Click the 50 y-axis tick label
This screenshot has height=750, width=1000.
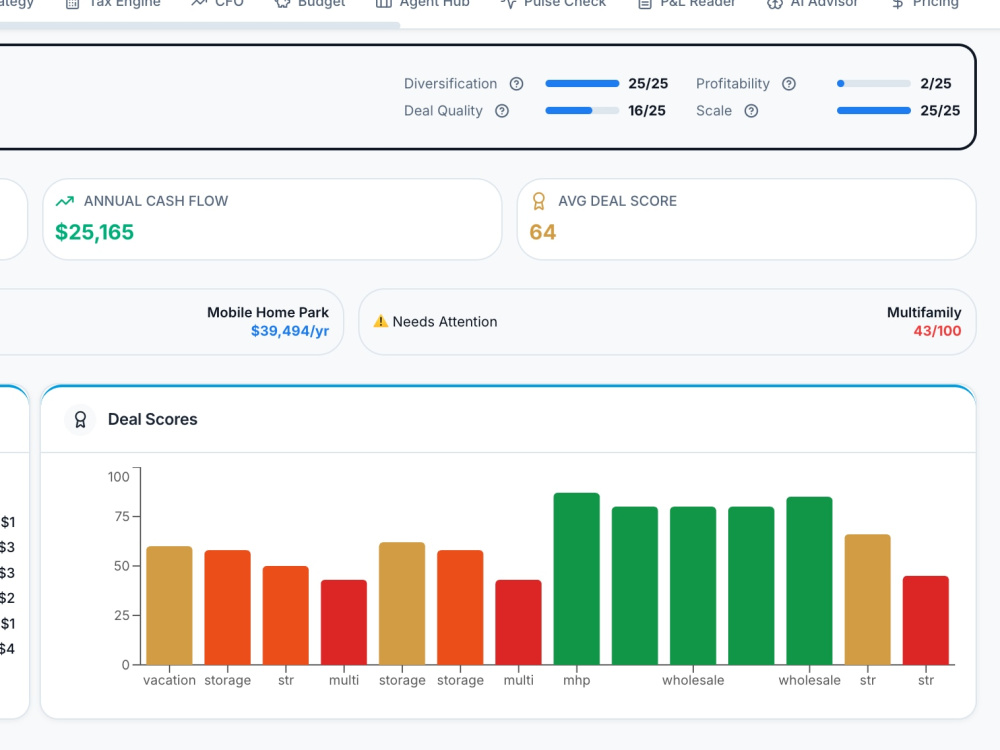pos(122,566)
